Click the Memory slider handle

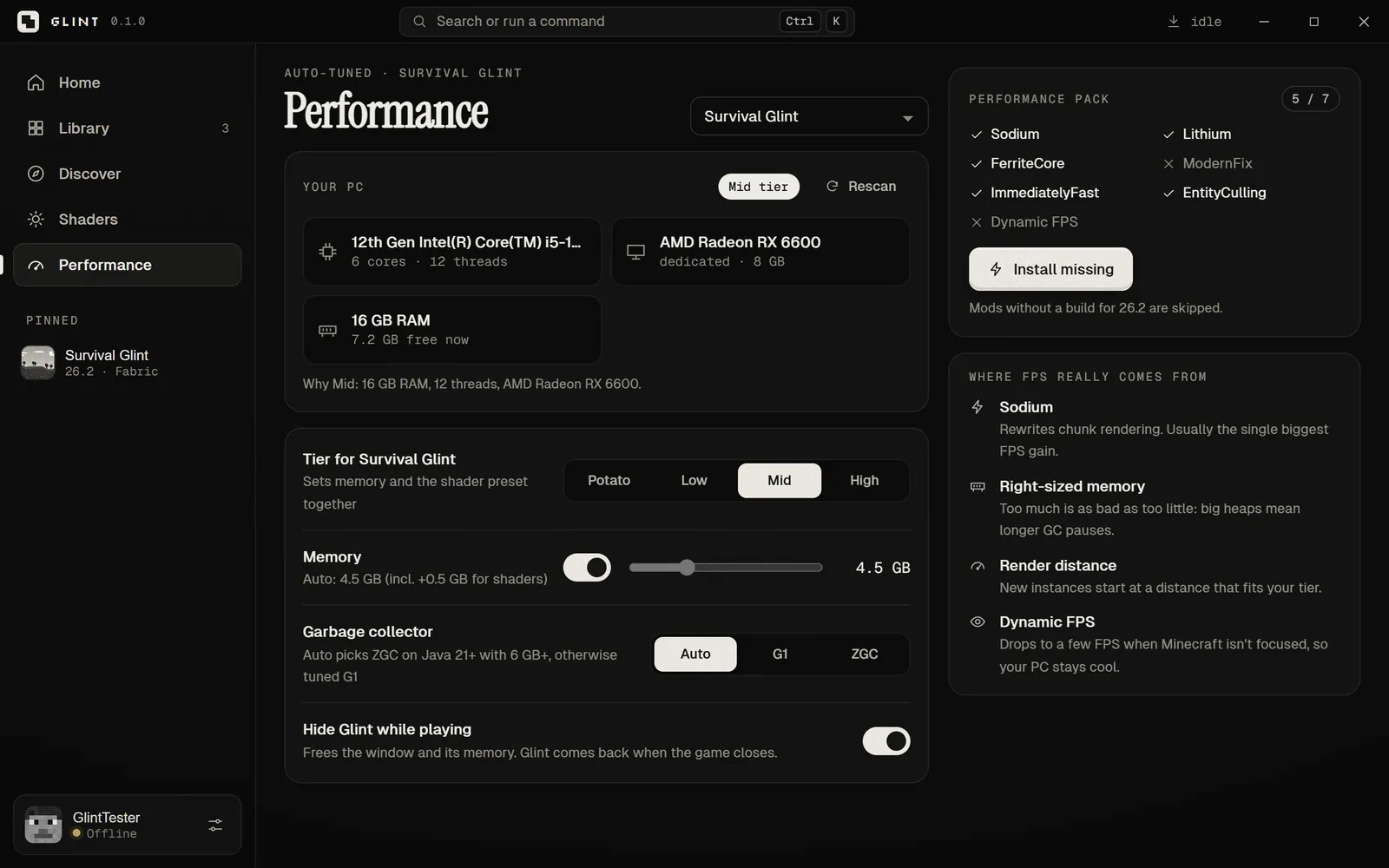pyautogui.click(x=687, y=568)
